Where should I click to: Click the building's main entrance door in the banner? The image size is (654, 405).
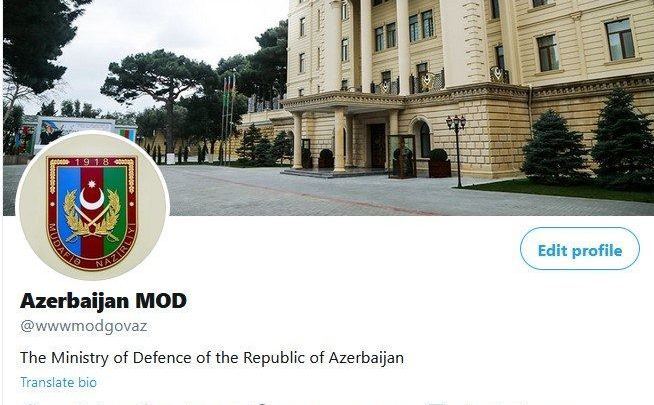coord(377,146)
